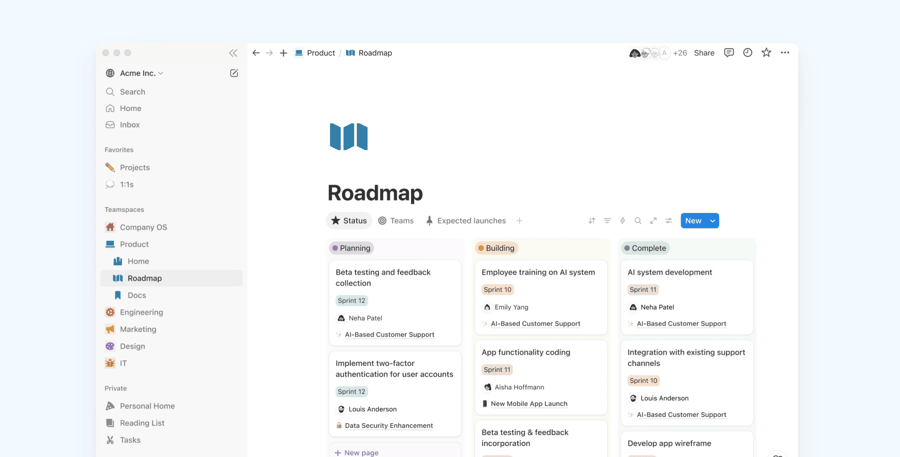The width and height of the screenshot is (900, 457).
Task: Collapse the sidebar with double-chevron icon
Action: tap(233, 53)
